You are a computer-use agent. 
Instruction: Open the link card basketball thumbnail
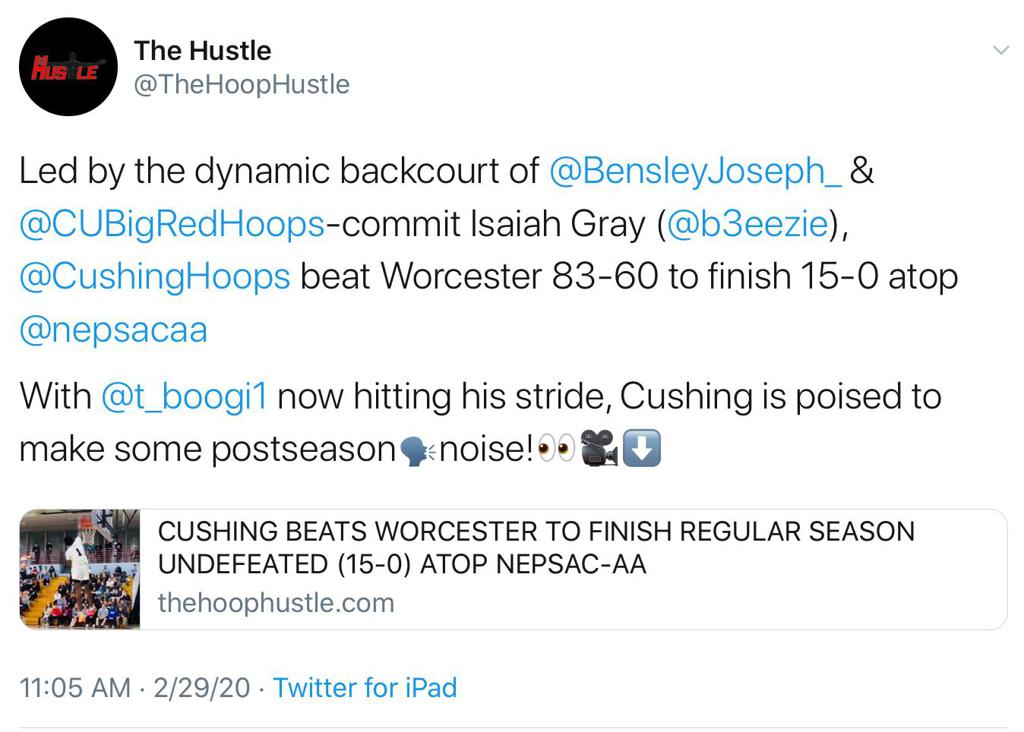pyautogui.click(x=80, y=569)
